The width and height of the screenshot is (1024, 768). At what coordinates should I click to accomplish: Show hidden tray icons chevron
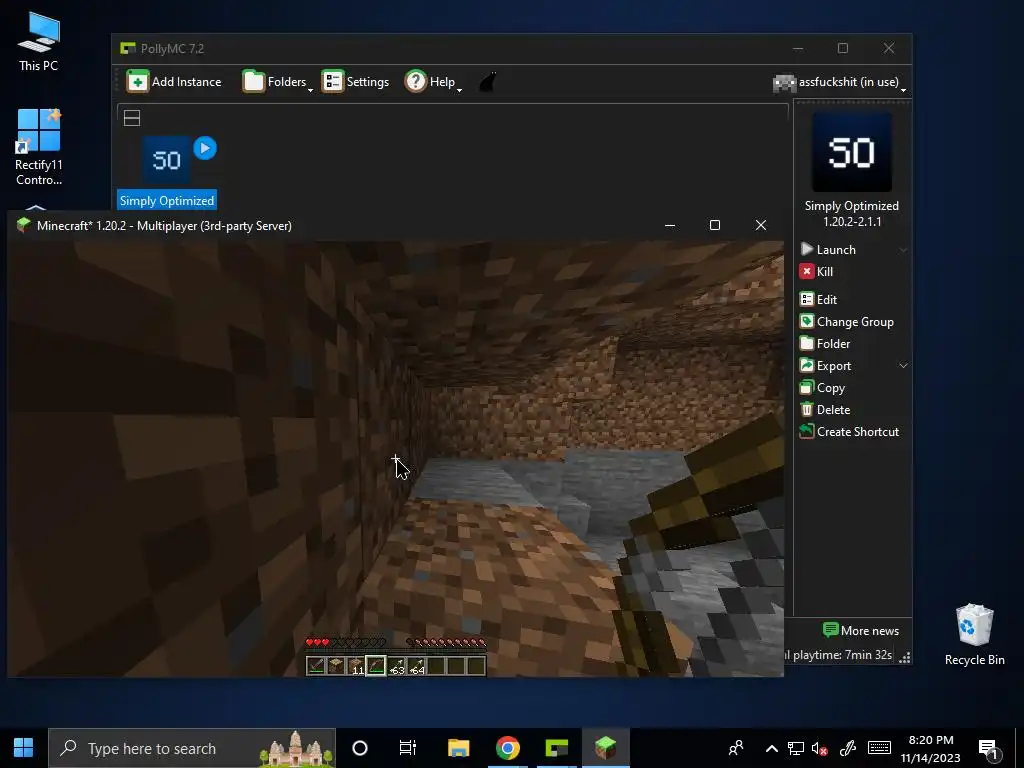[771, 748]
